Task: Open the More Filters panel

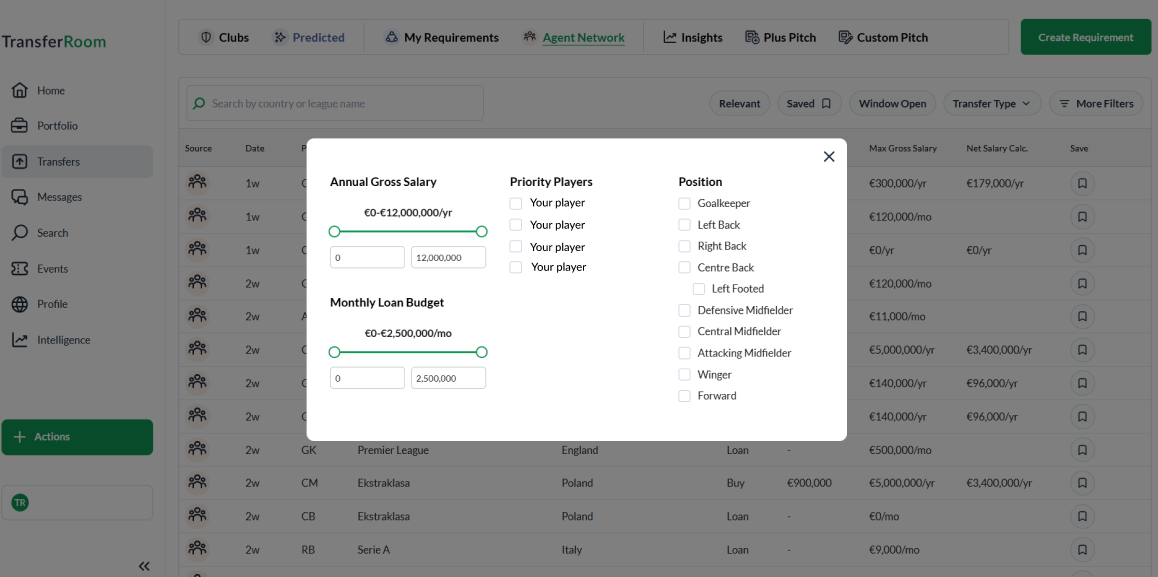Action: pyautogui.click(x=1096, y=103)
